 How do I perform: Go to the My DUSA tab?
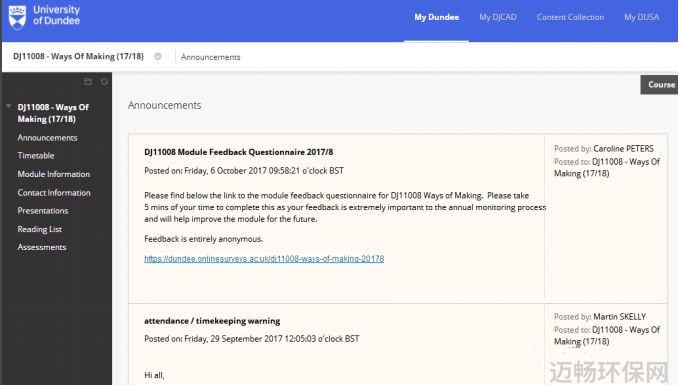point(641,17)
